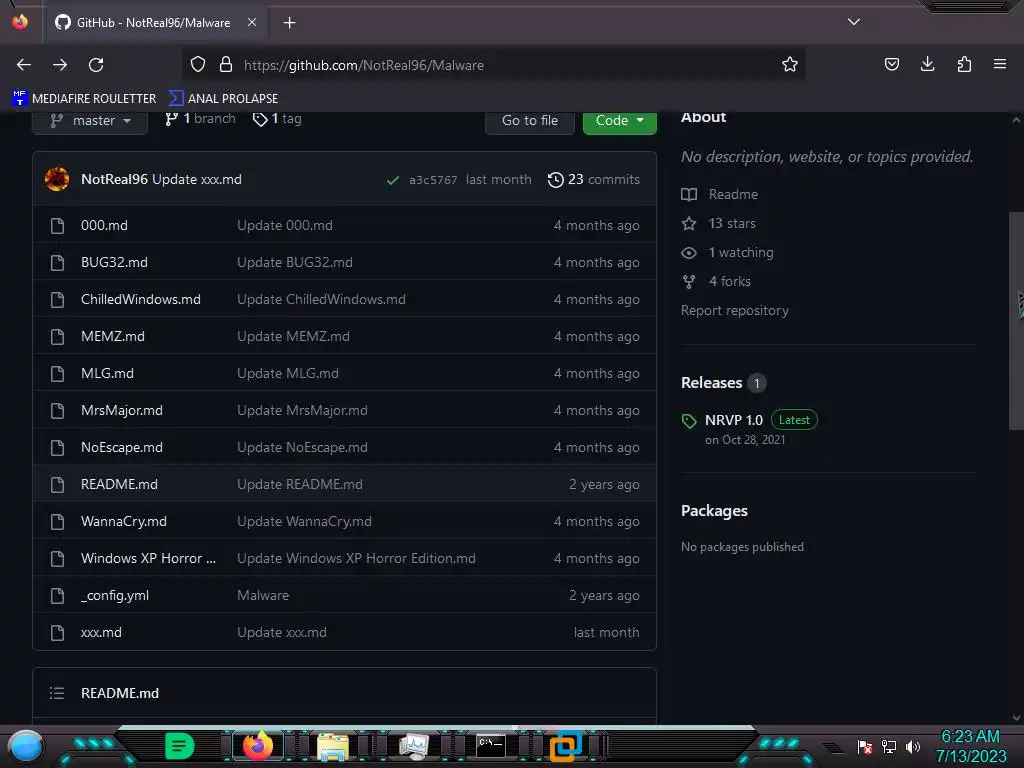Open the Update xxx.md latest commit message
1024x768 pixels.
[197, 179]
